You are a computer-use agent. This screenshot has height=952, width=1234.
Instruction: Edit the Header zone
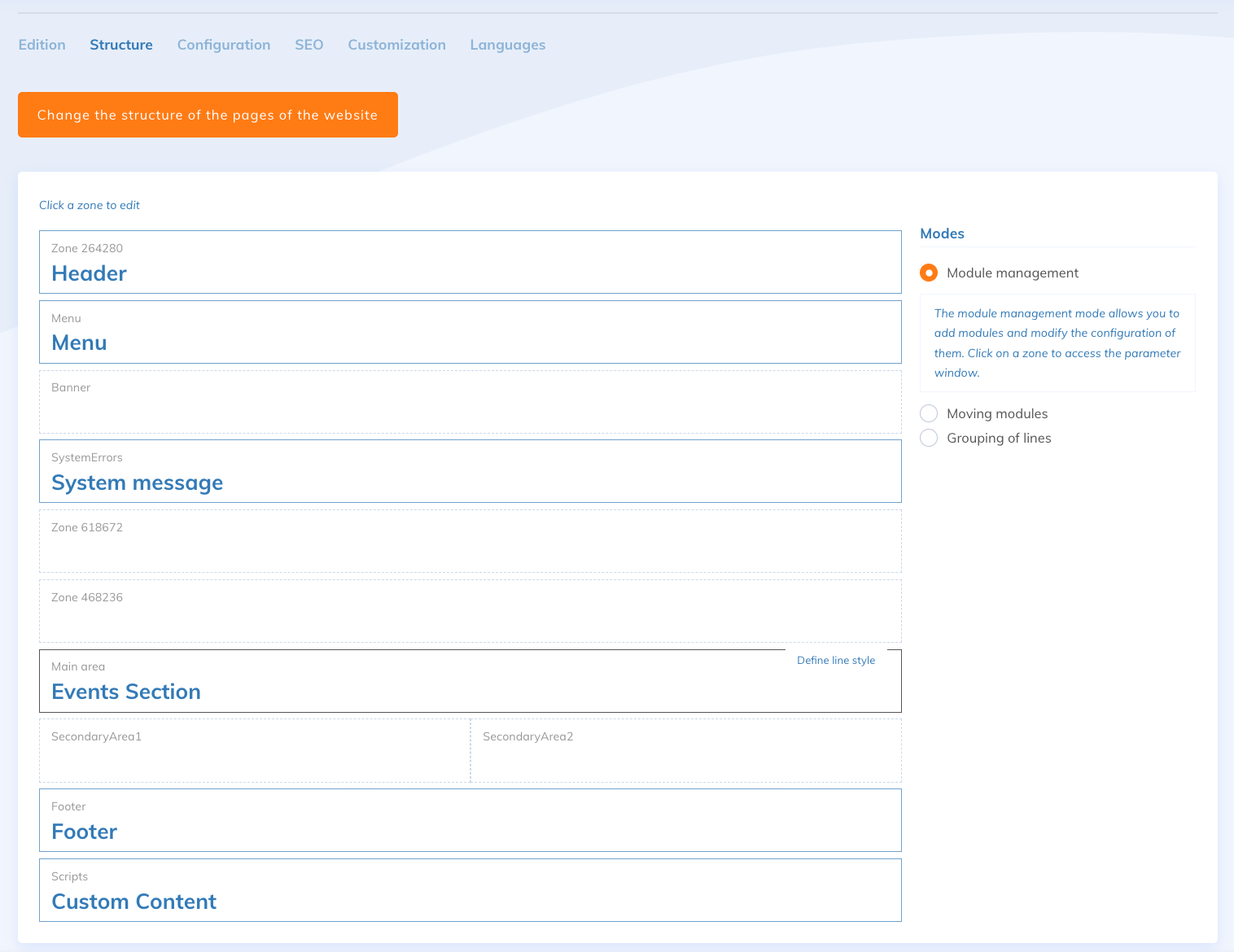point(470,262)
